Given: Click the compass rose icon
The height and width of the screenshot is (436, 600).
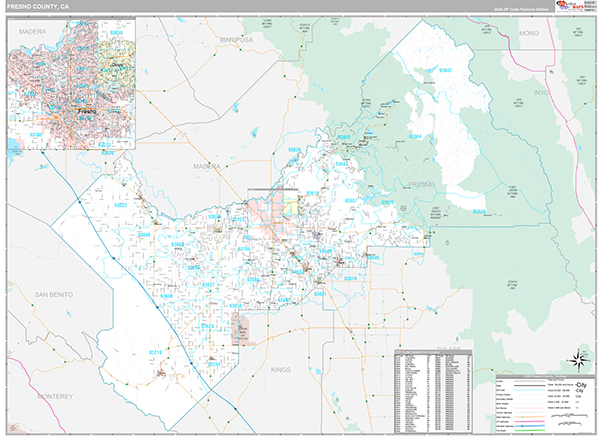Looking at the screenshot, I should (x=578, y=360).
